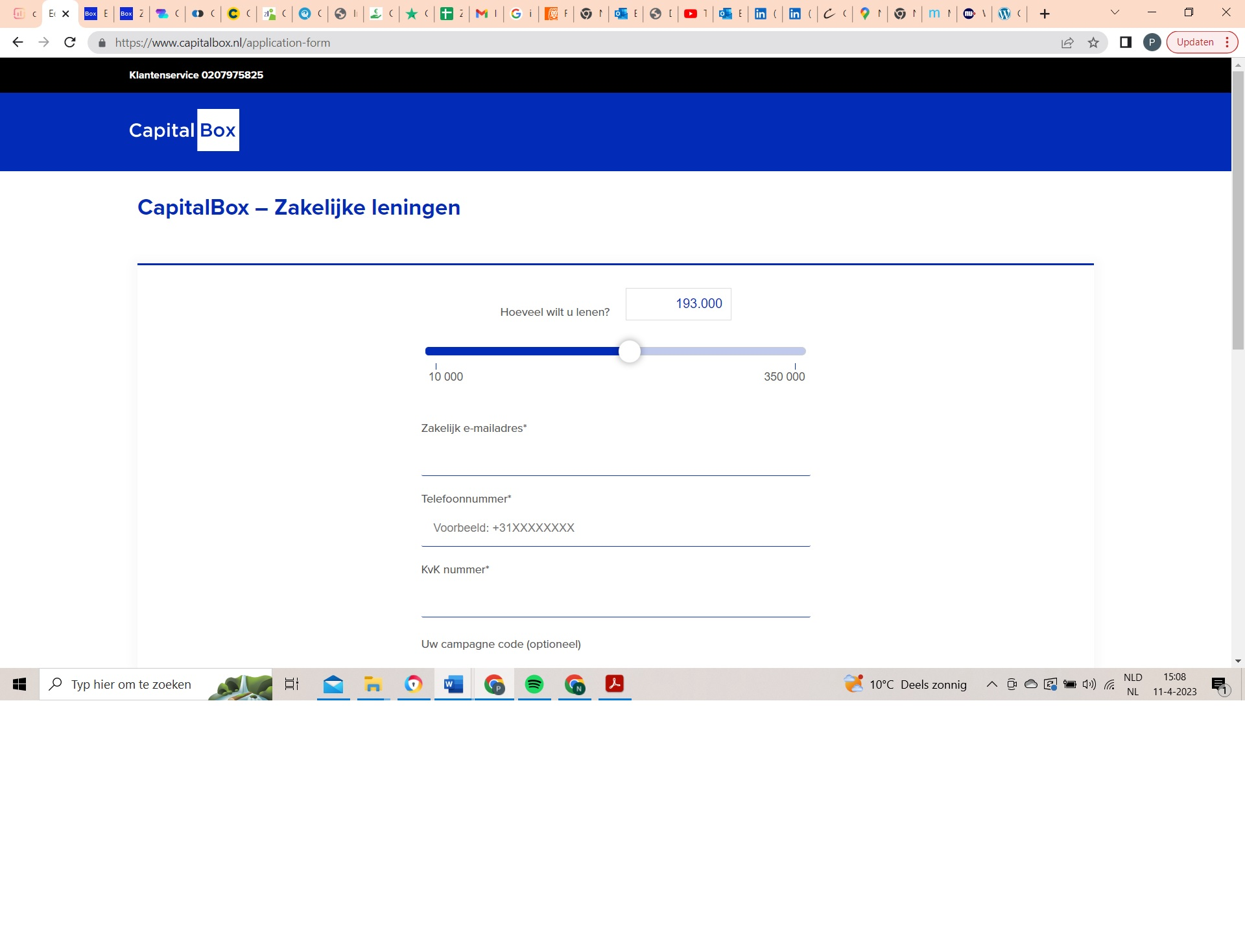Open the Chrome N profile taskbar icon

[575, 684]
